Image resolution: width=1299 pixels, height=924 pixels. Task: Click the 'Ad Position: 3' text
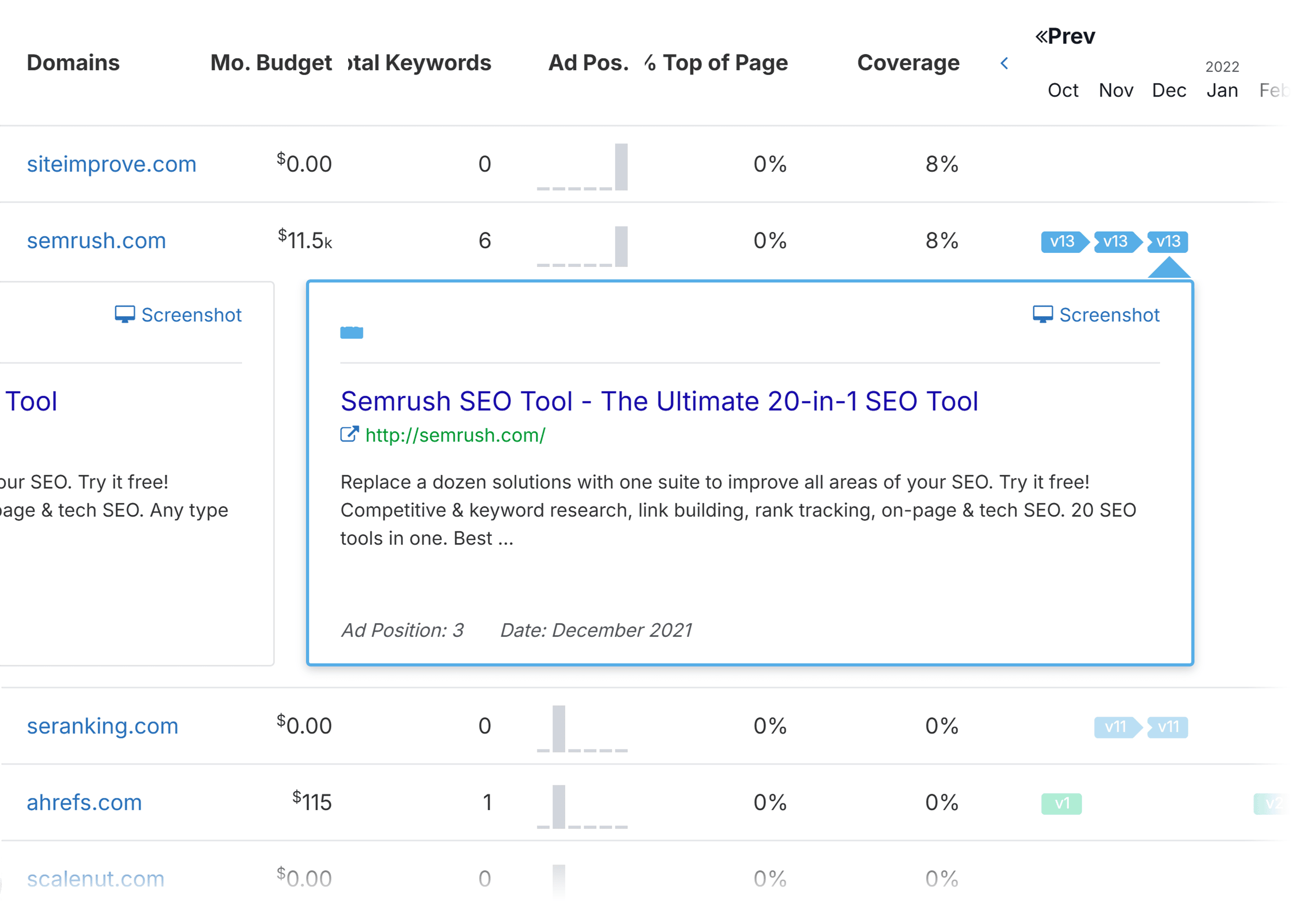pos(403,631)
